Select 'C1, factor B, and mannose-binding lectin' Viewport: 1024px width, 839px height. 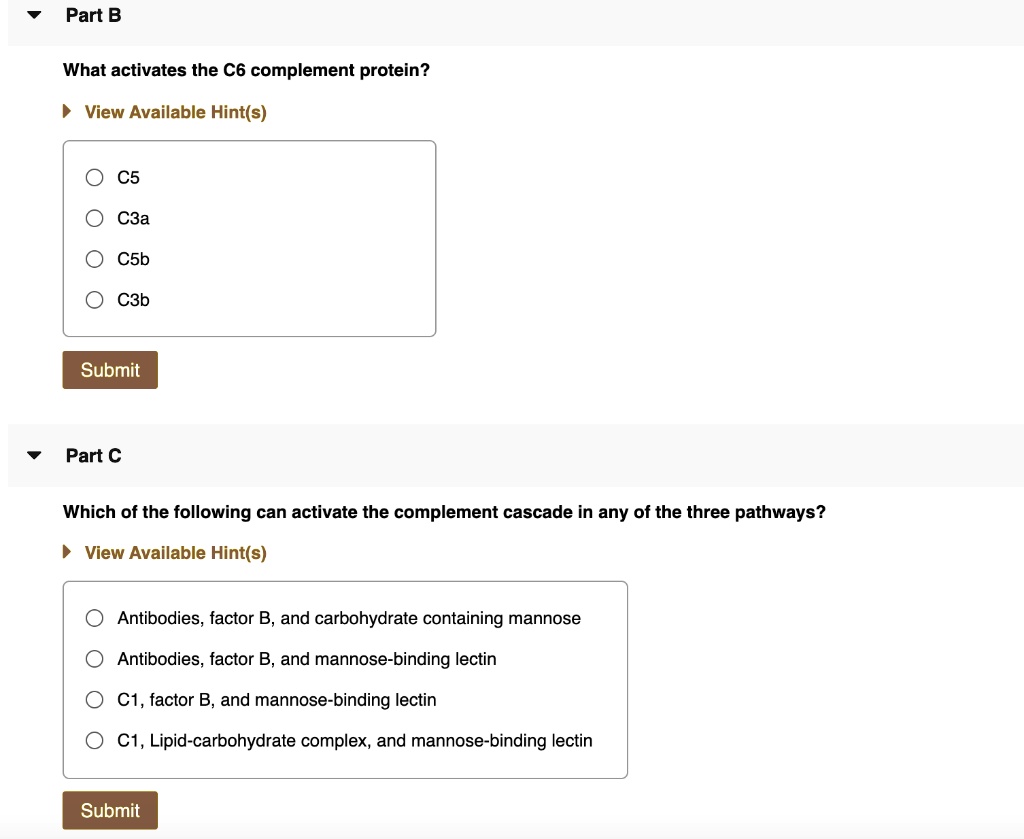click(x=94, y=700)
